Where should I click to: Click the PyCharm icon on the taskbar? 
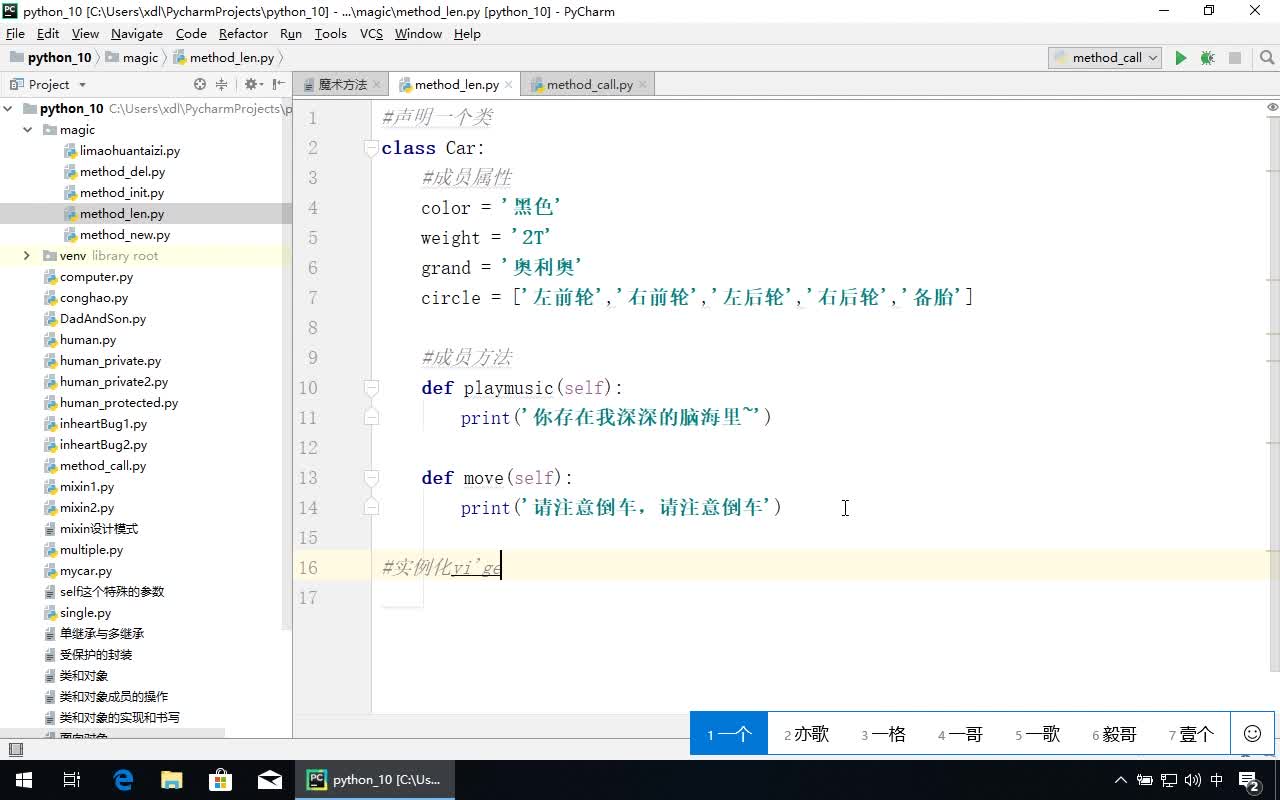pyautogui.click(x=316, y=779)
